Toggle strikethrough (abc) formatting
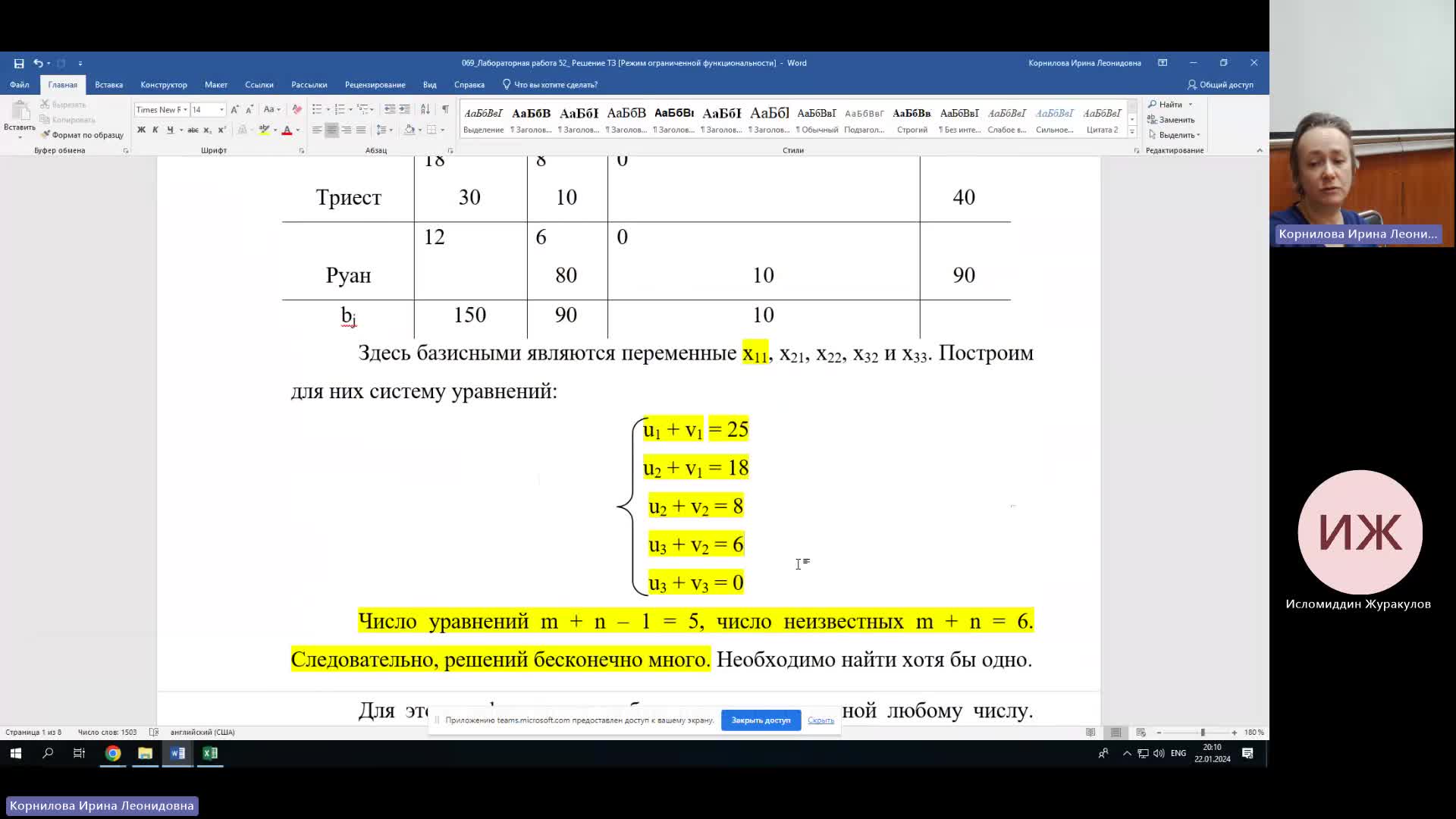Viewport: 1456px width, 819px height. click(193, 130)
